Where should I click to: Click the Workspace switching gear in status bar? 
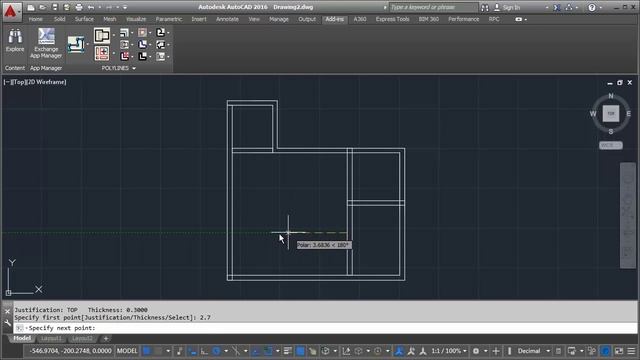476,351
